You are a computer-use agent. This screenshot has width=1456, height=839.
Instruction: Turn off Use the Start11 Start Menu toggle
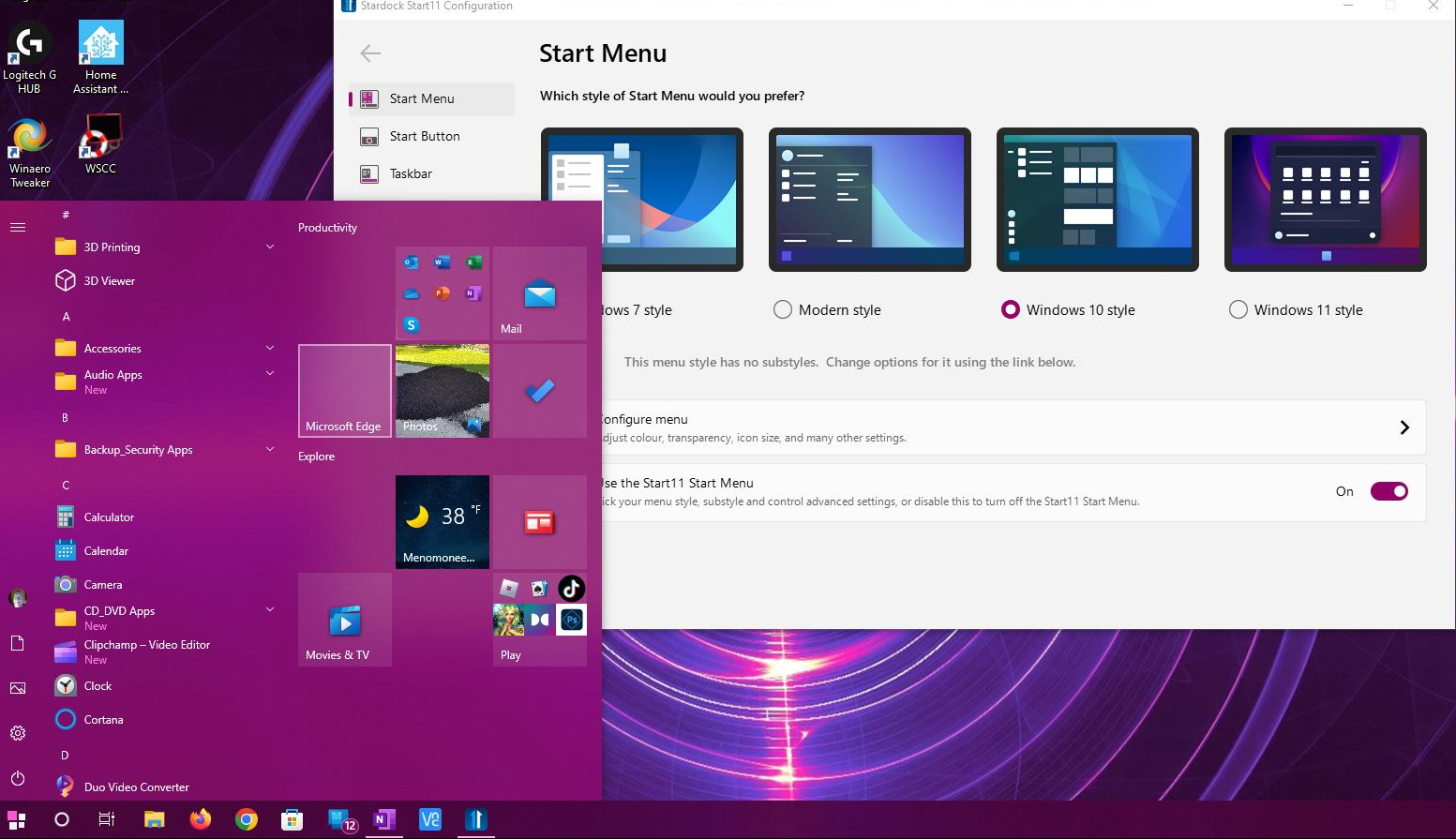click(x=1388, y=491)
